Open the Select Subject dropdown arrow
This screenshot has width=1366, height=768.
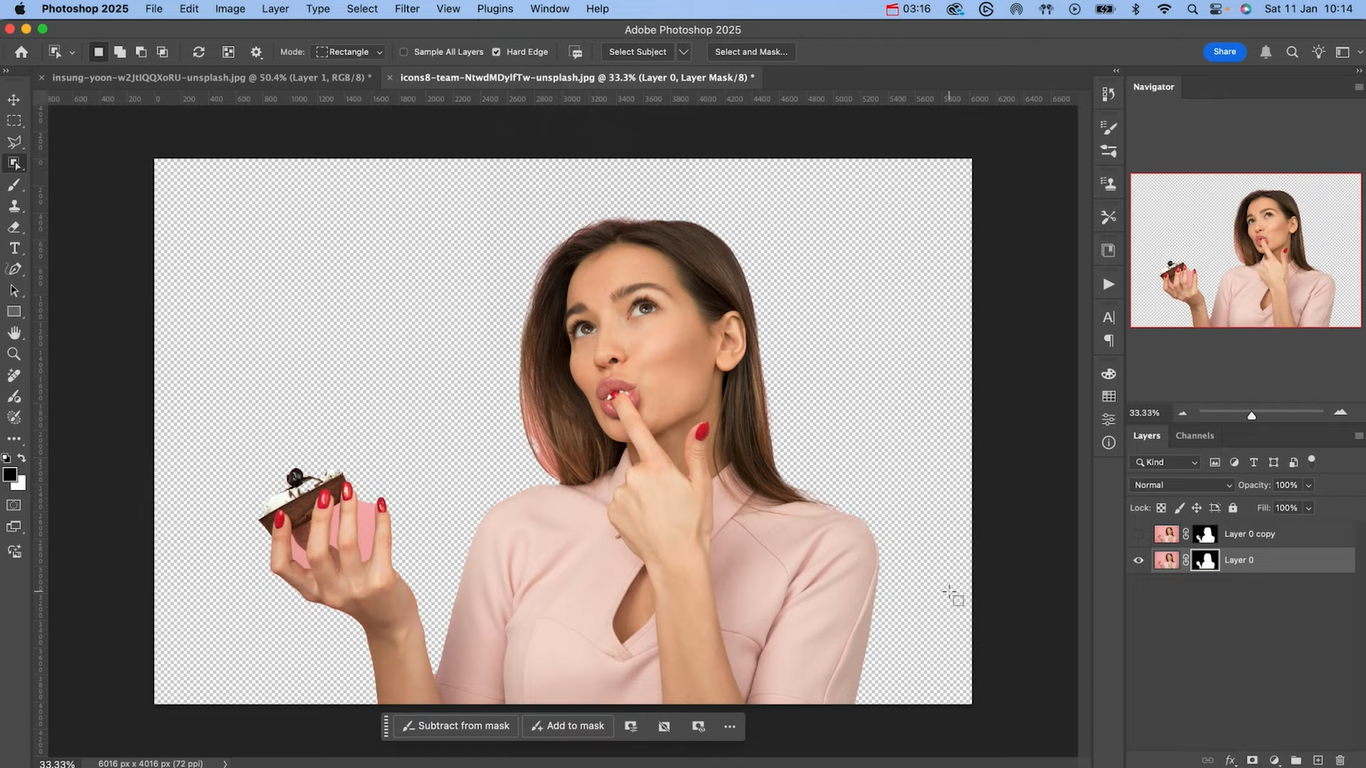coord(682,51)
